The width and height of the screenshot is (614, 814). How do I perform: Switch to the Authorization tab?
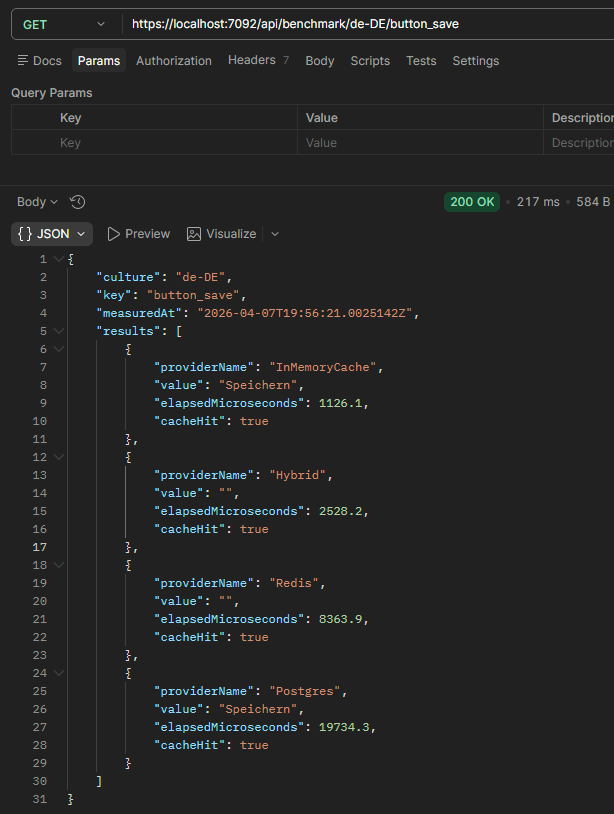click(x=174, y=61)
